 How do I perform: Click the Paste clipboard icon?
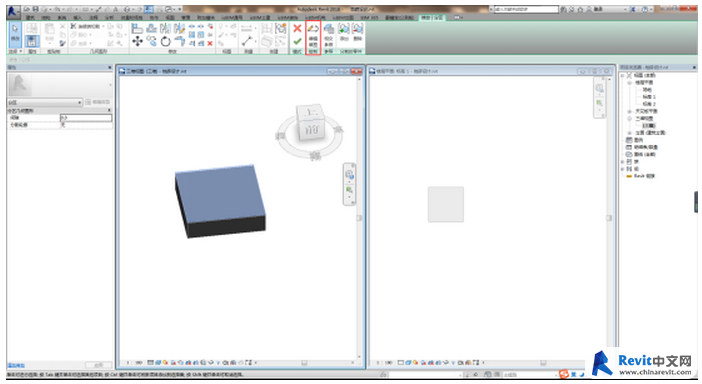pyautogui.click(x=50, y=30)
